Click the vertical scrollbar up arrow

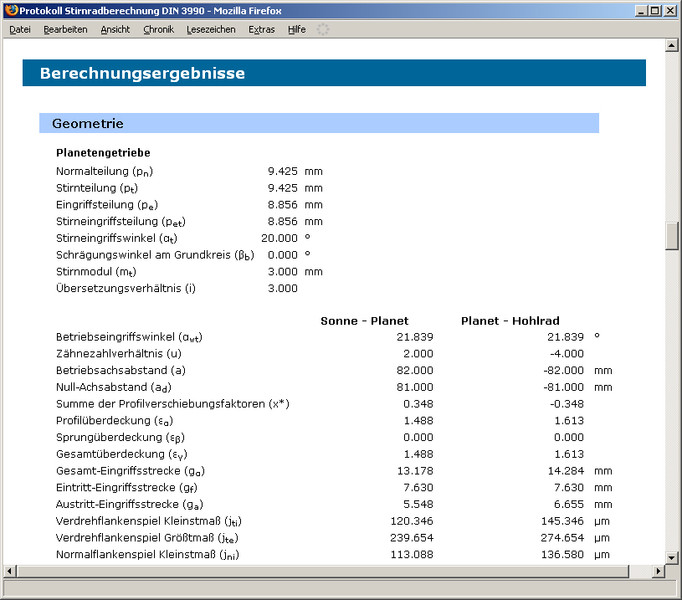(x=672, y=47)
